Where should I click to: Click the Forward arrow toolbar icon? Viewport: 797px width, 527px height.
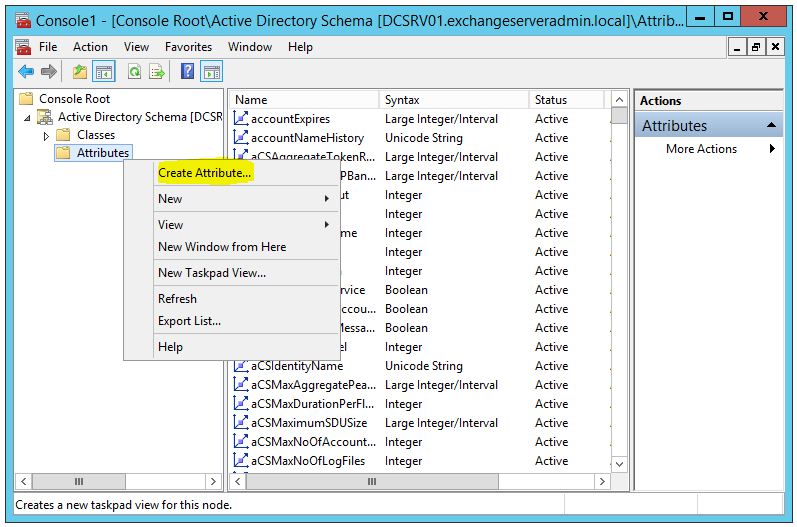click(x=49, y=72)
